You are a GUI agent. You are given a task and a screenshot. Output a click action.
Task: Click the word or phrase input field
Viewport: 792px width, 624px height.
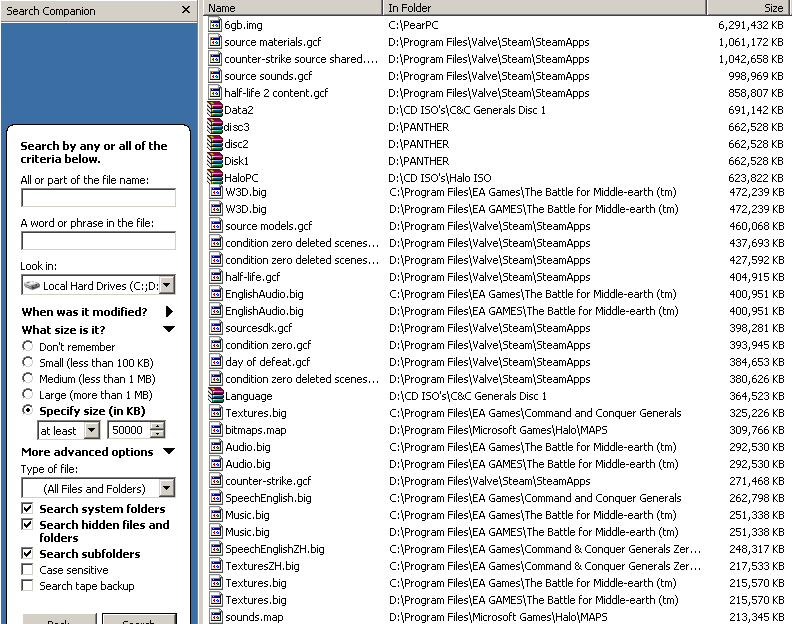coord(98,241)
